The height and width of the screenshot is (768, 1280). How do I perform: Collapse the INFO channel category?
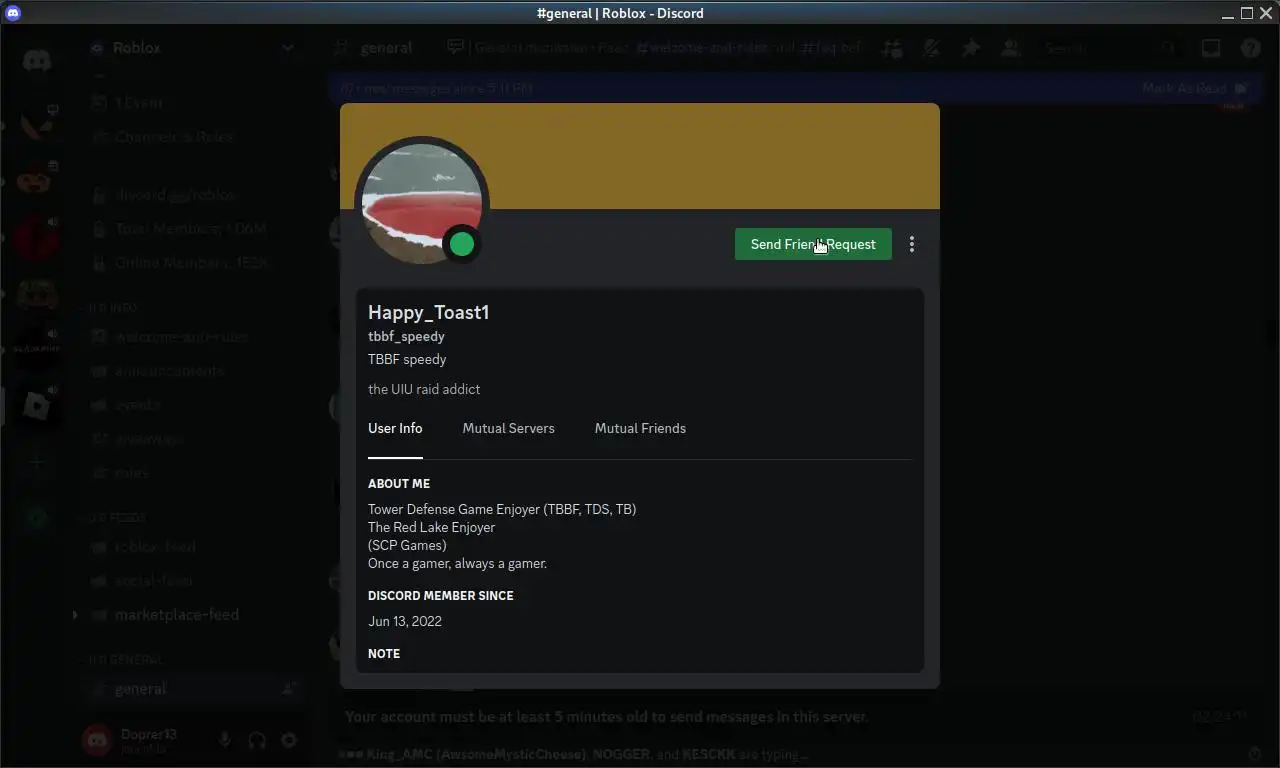(x=113, y=307)
